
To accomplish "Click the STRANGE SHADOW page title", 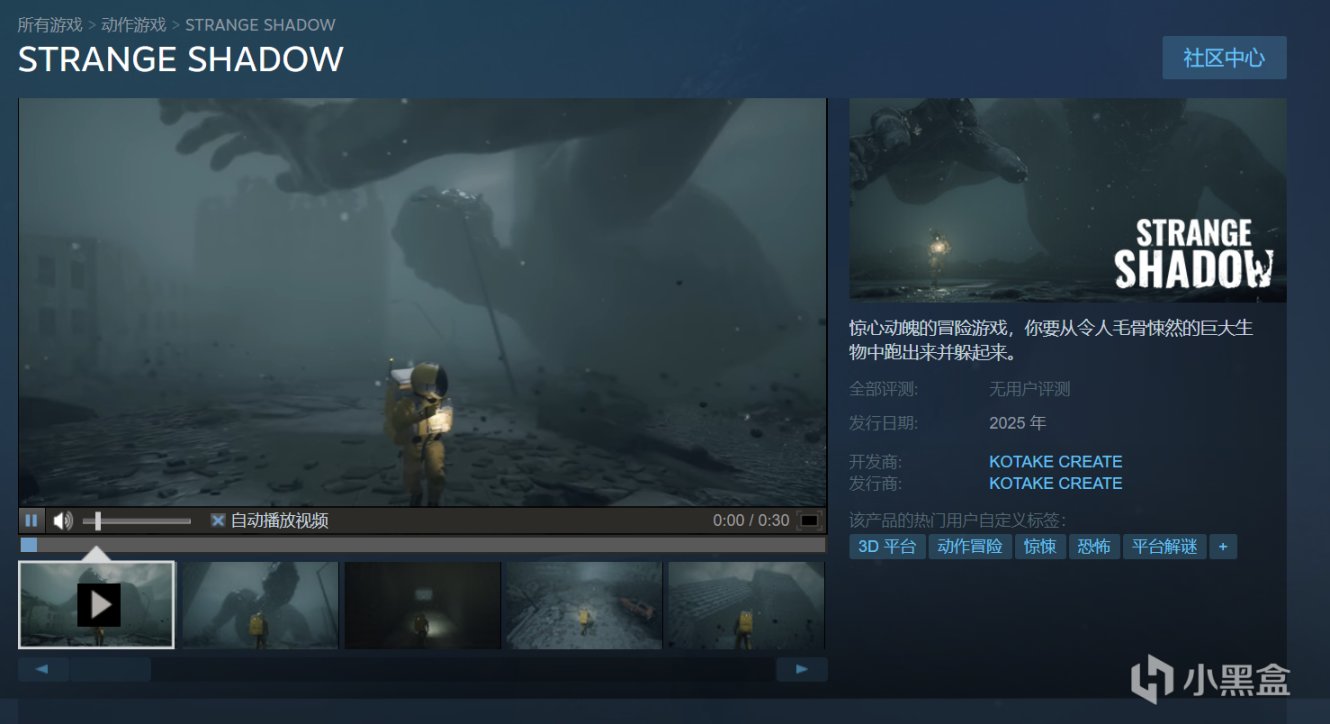I will point(181,60).
